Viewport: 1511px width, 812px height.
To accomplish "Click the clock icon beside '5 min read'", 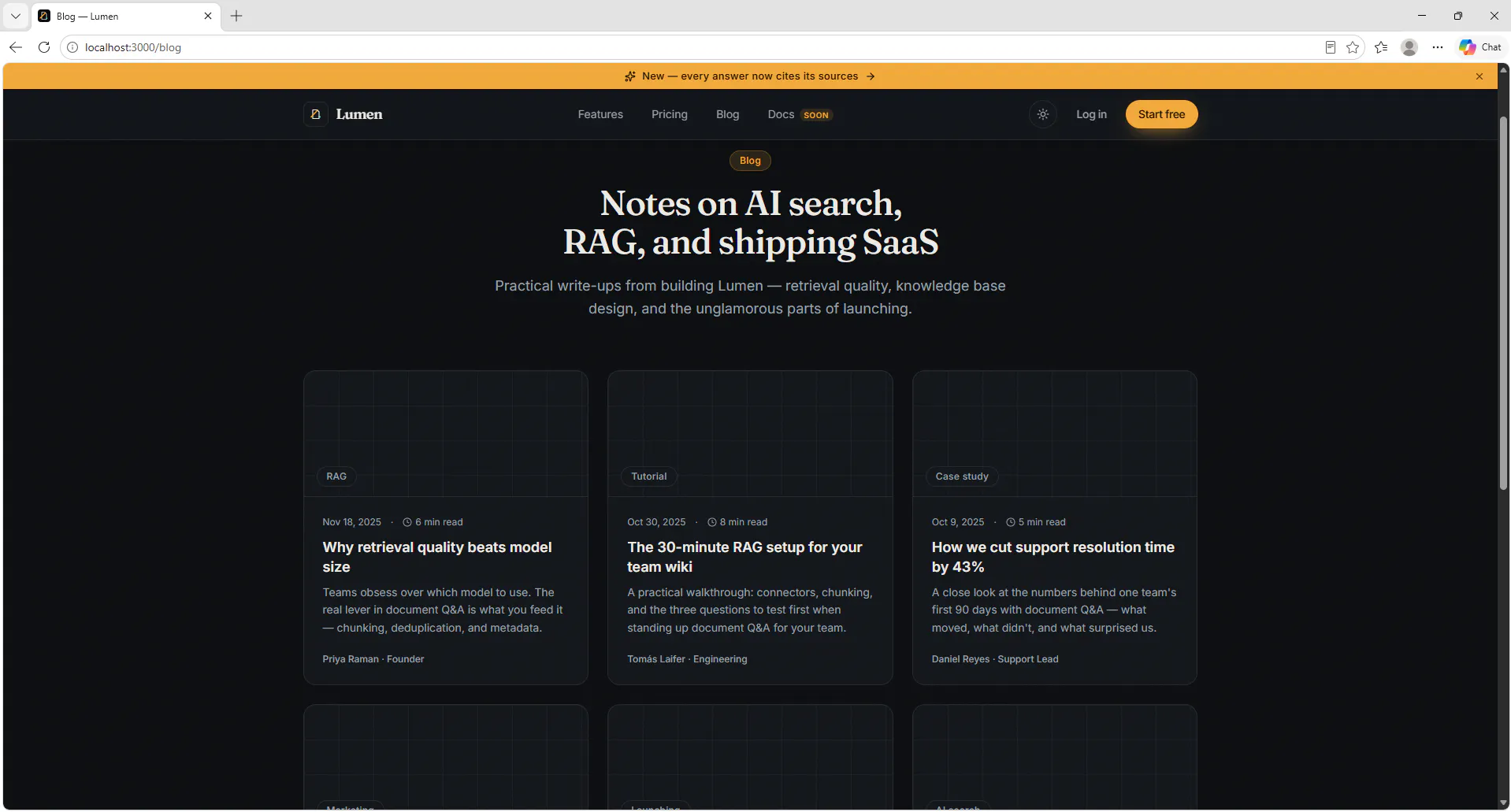I will pyautogui.click(x=1011, y=522).
